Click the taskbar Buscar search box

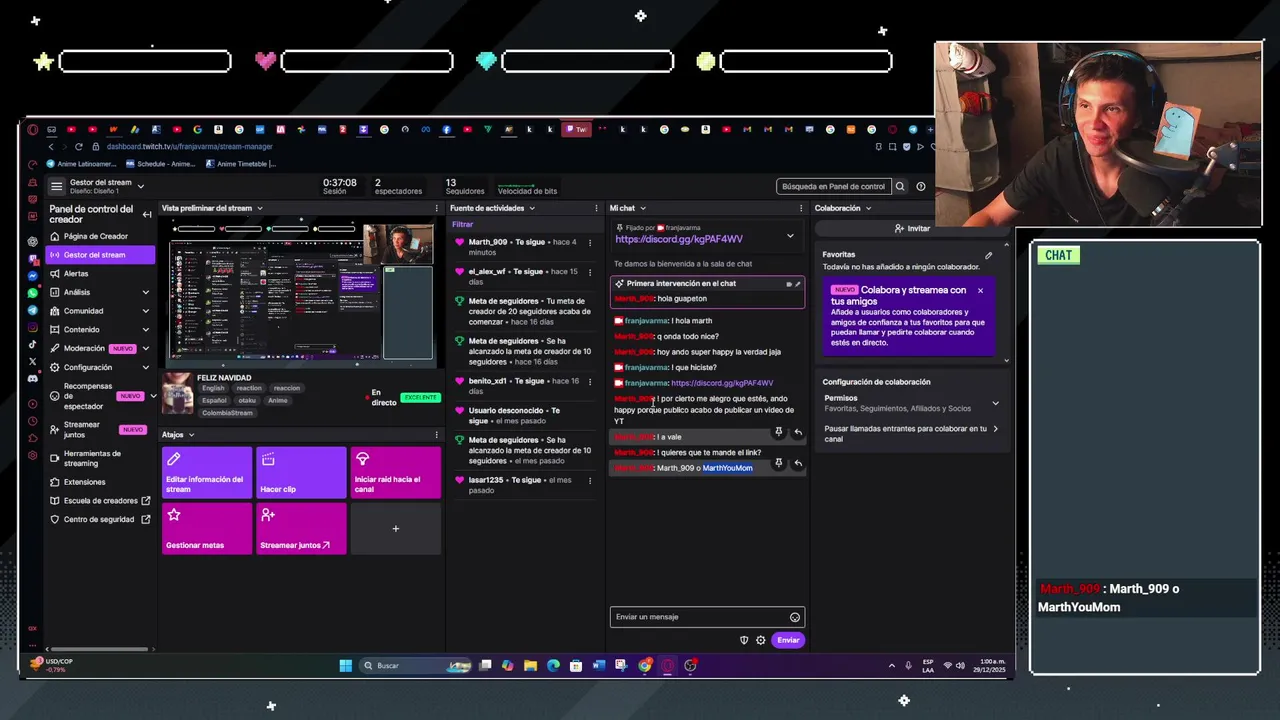(417, 665)
